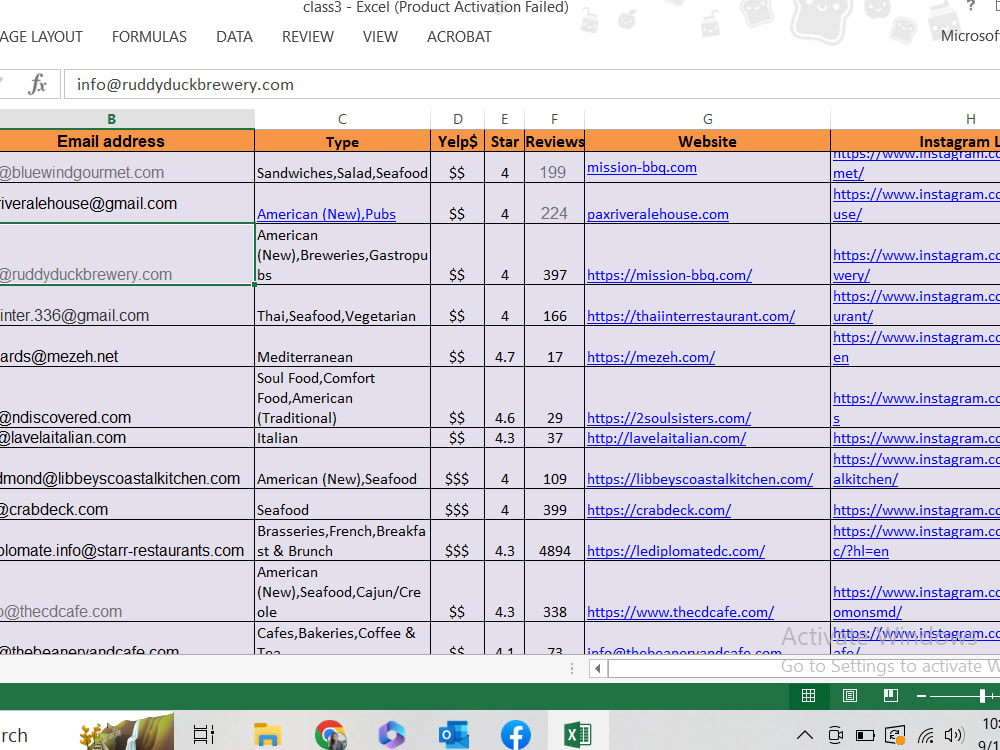This screenshot has width=1000, height=750.
Task: Open Microsoft Copilot app on taskbar
Action: click(392, 735)
